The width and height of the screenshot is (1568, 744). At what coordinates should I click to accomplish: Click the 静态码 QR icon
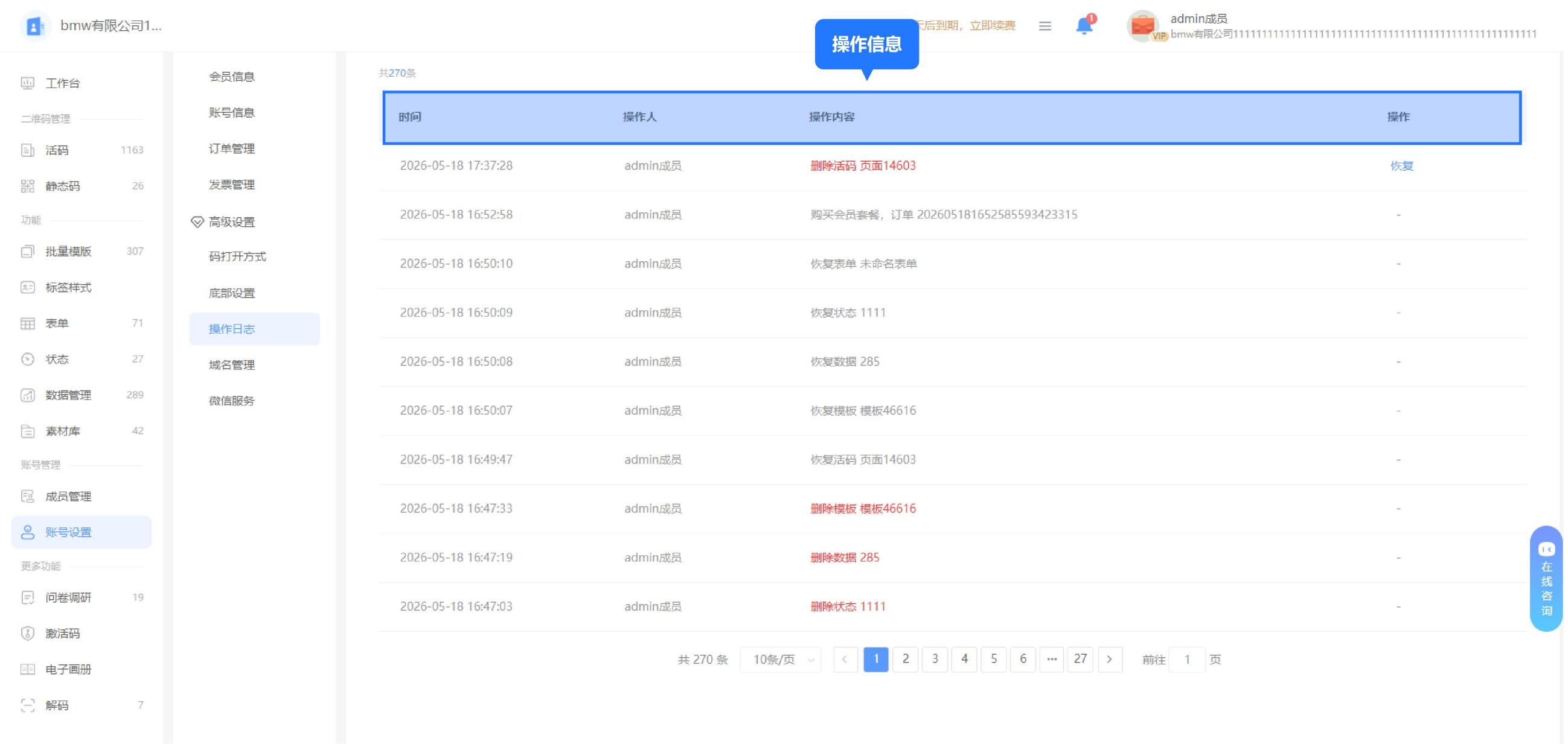[x=27, y=186]
